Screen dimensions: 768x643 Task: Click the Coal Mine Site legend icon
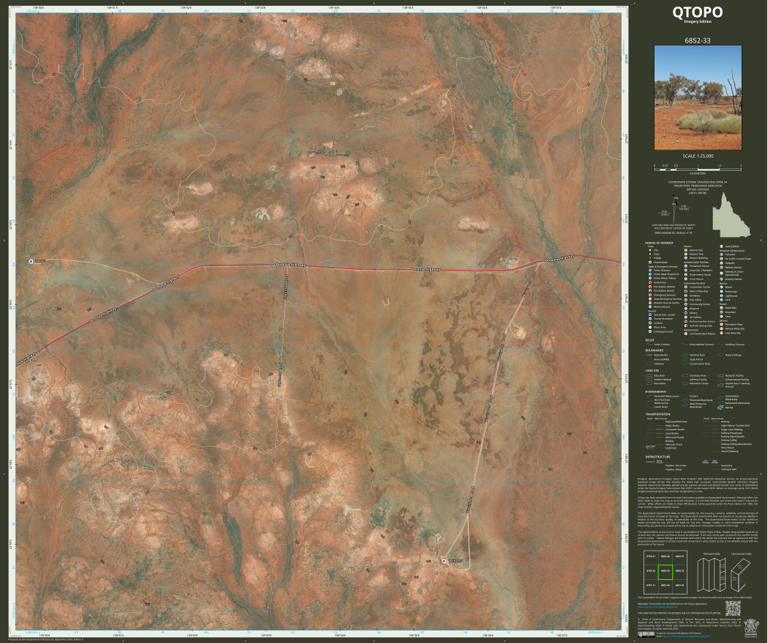[721, 333]
